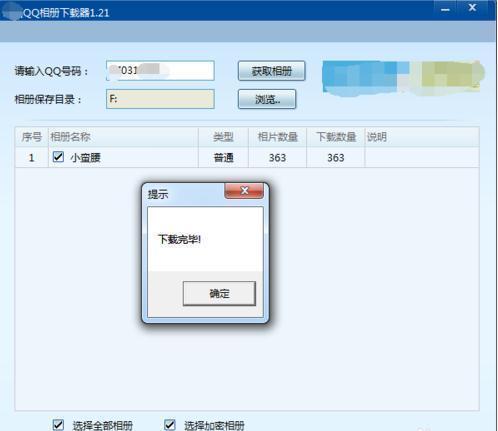Click the blurred banner image at top right

[x=403, y=78]
